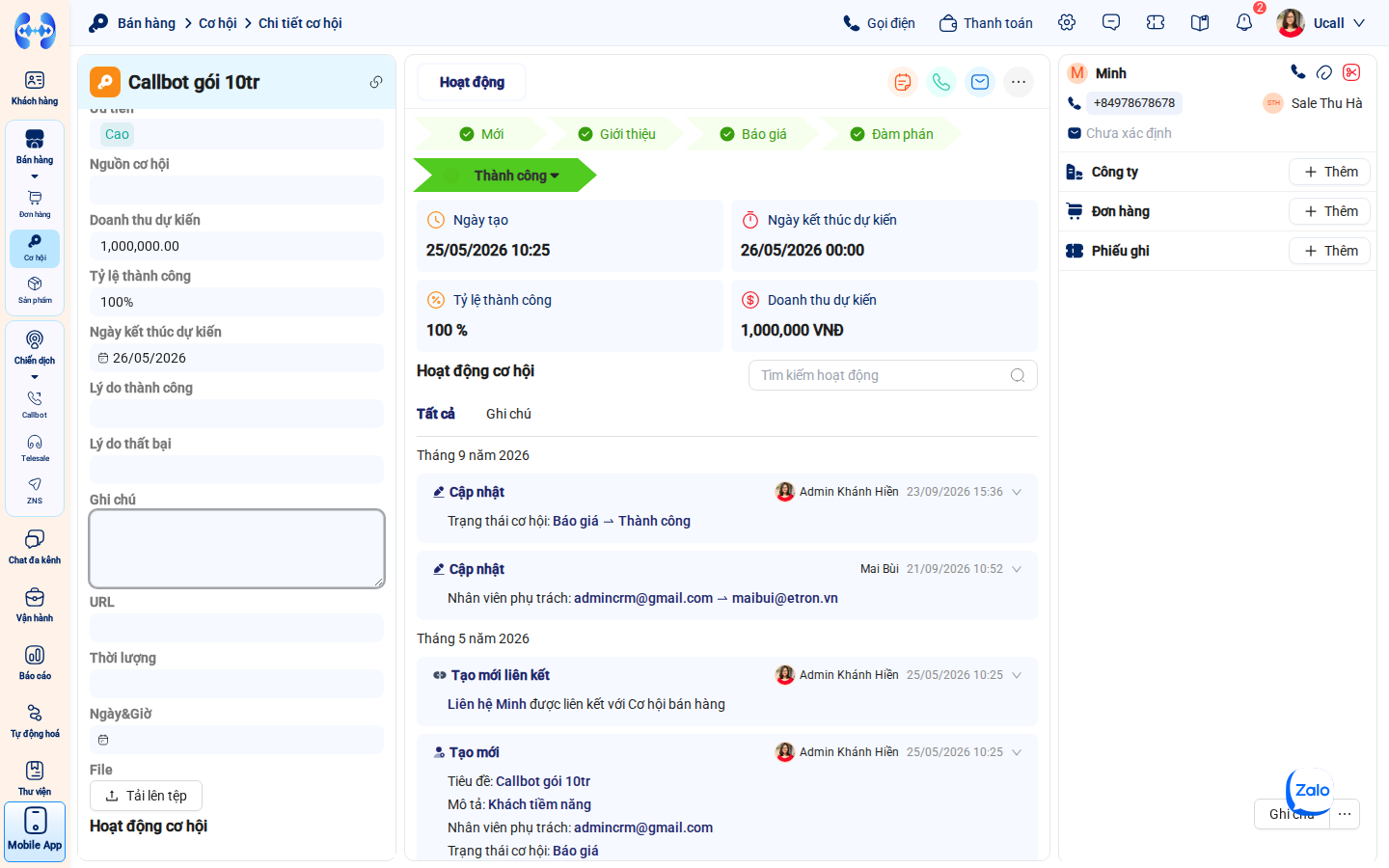Expand the 23/09/2026 15:36 Cập nhật entry
This screenshot has height=868, width=1389.
[1017, 492]
